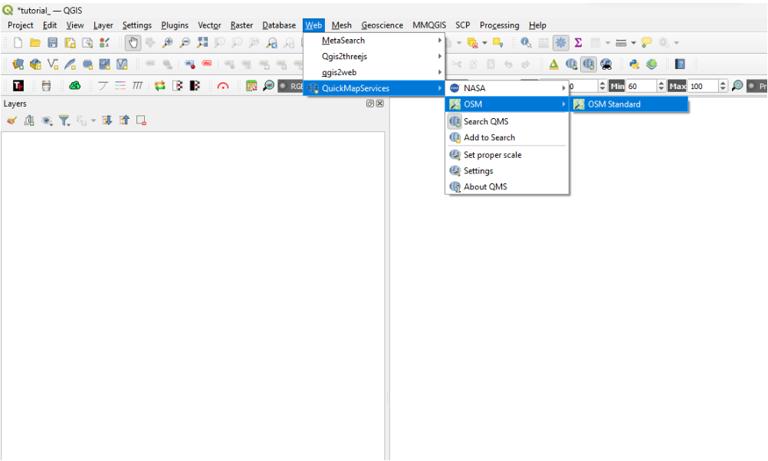Open the Identify Features tool
768x461 pixels.
[526, 43]
